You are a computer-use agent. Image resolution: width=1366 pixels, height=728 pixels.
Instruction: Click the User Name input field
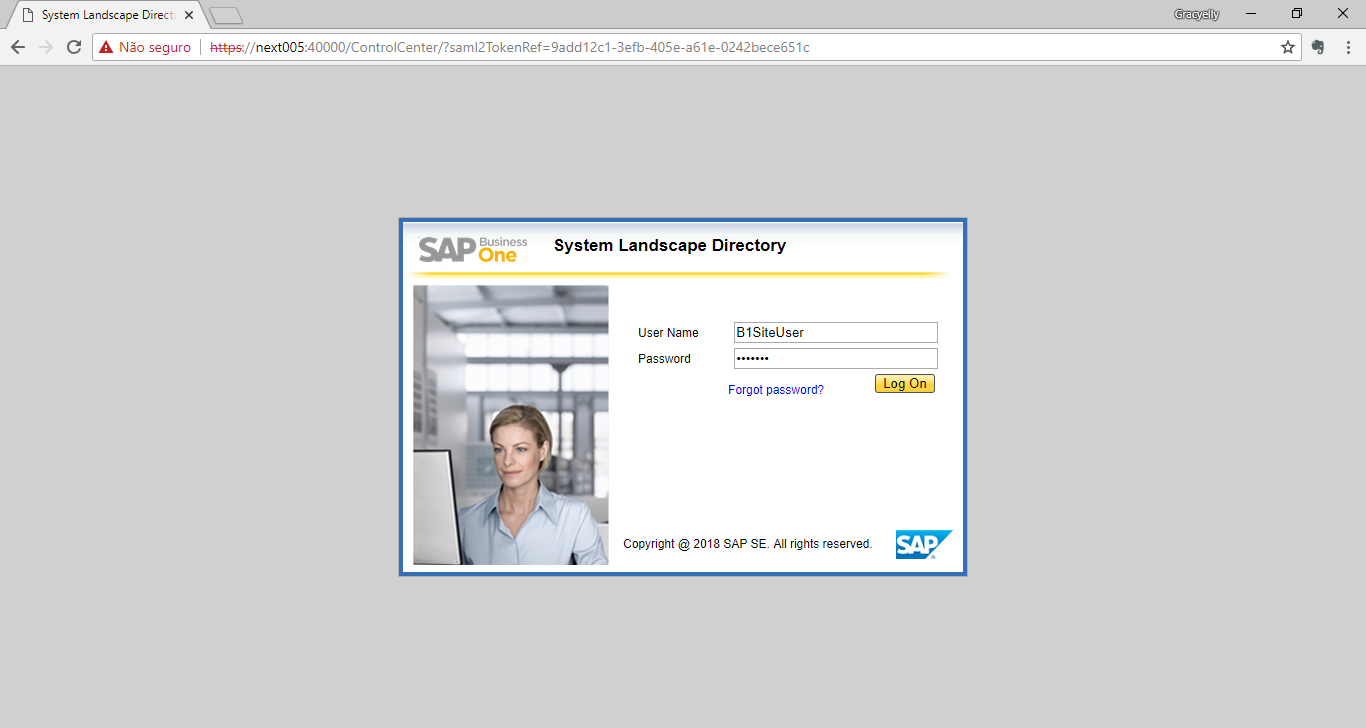(836, 332)
